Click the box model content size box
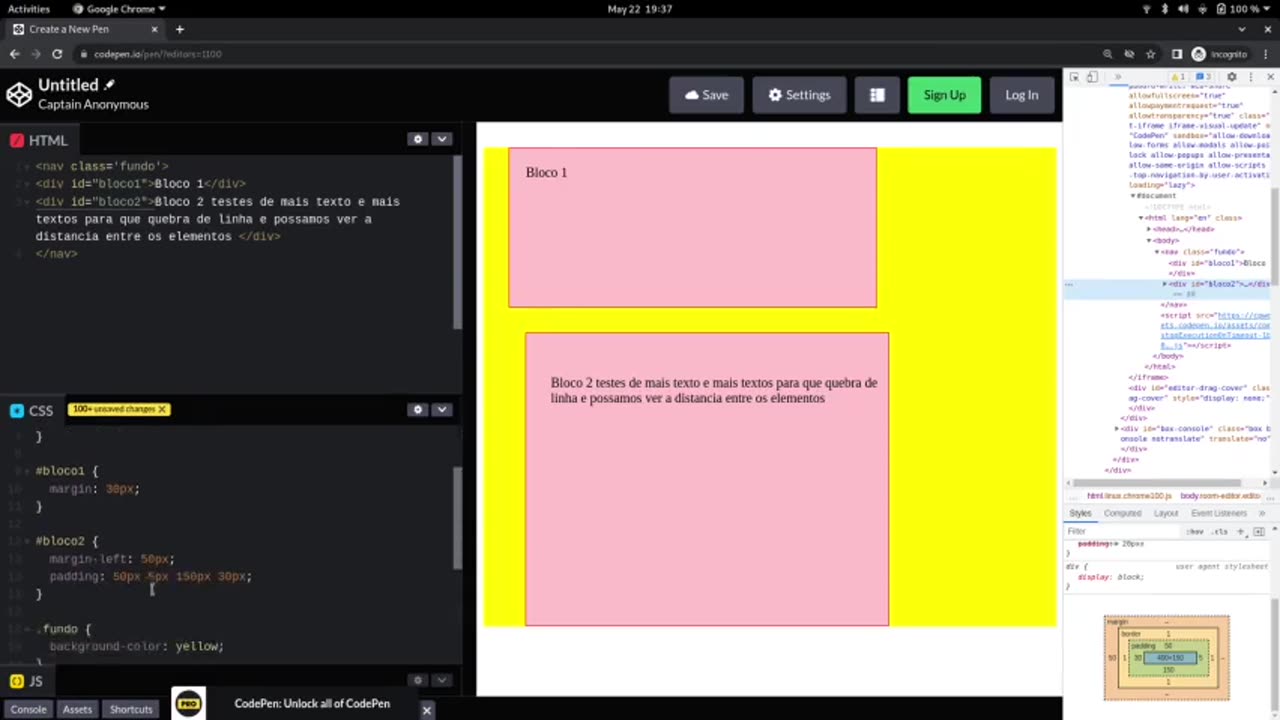This screenshot has width=1280, height=720. pos(1169,657)
